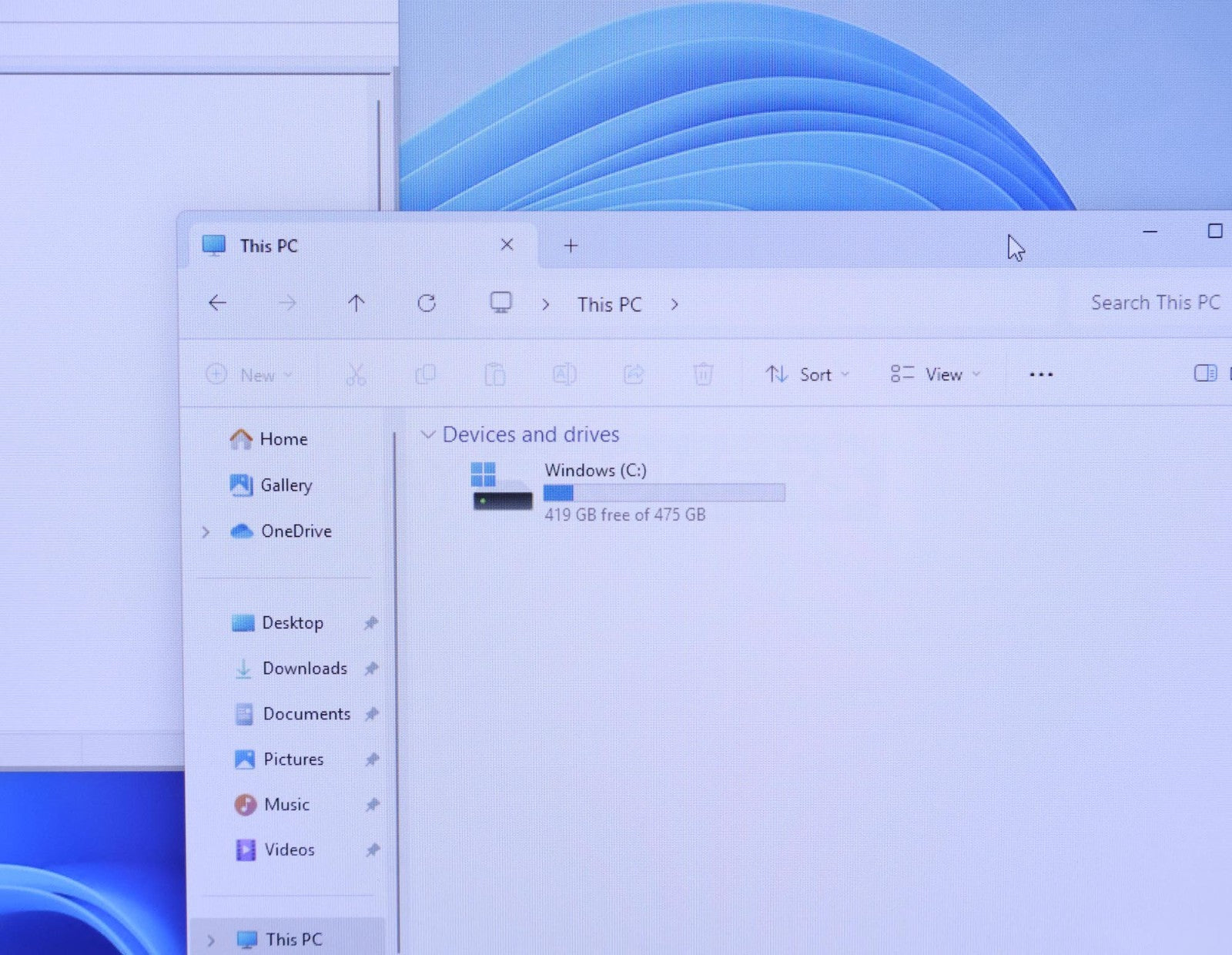The height and width of the screenshot is (955, 1232).
Task: Click the monitor icon in address bar
Action: [500, 303]
